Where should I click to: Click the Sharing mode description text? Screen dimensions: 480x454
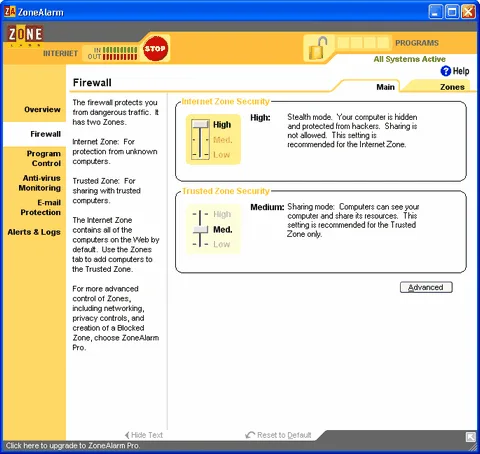353,220
